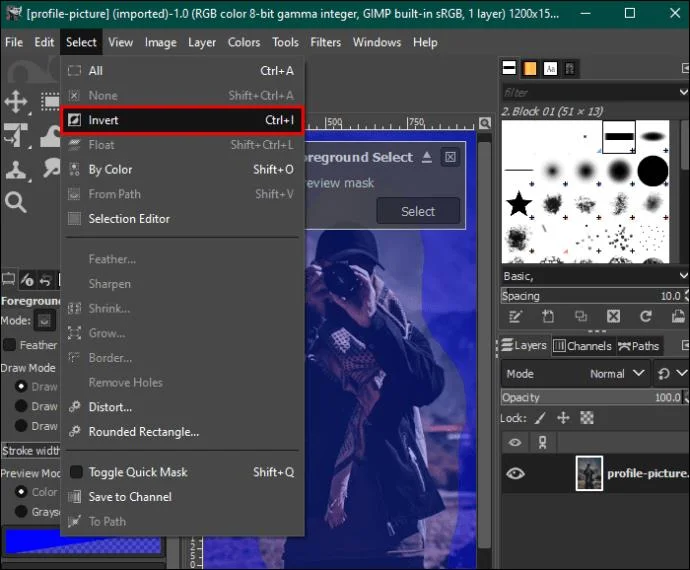Click the profile-picture layer thumbnail

coord(589,473)
